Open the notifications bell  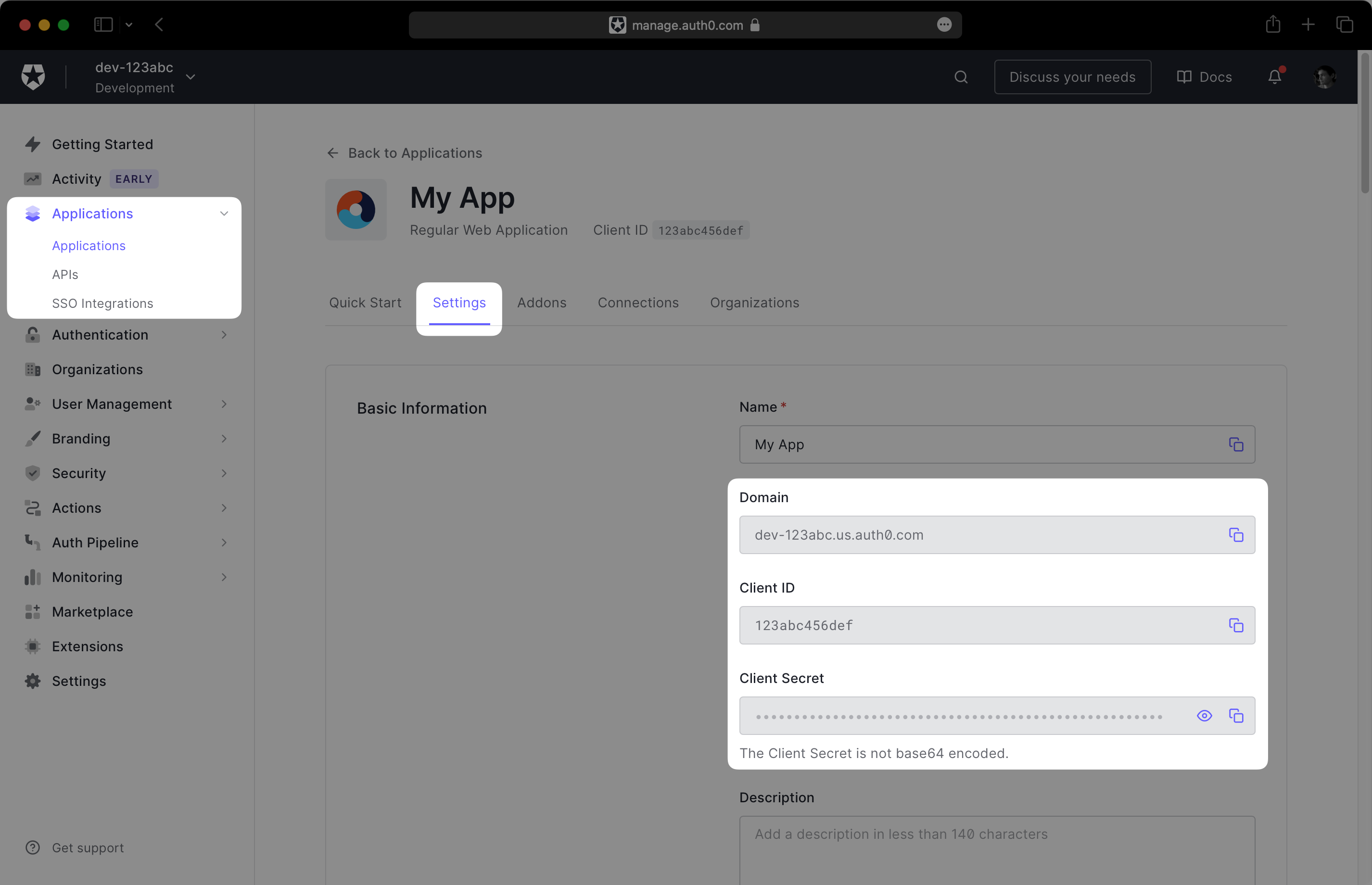(x=1274, y=77)
